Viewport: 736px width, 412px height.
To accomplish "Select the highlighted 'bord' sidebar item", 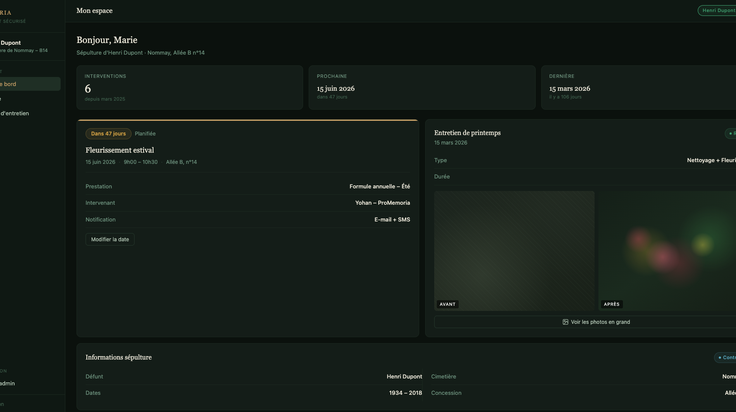I will 30,84.
